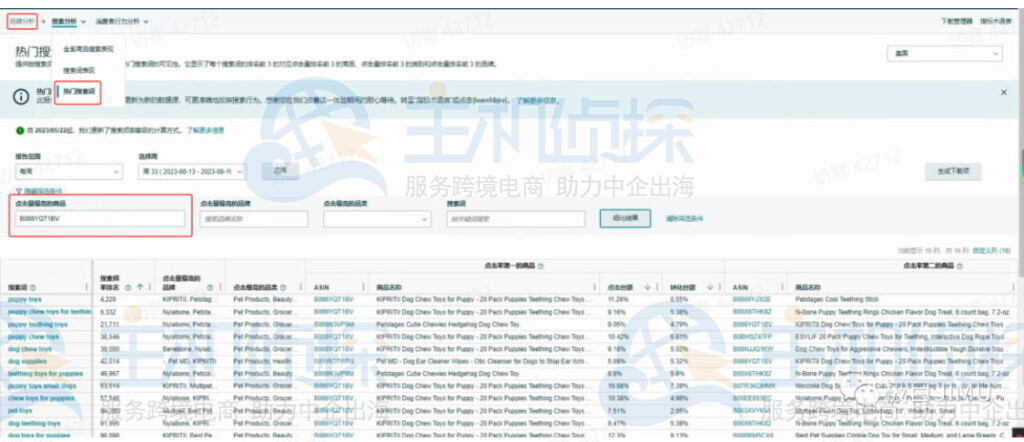This screenshot has height=442, width=1024.
Task: Click the clear filter conditions link
Action: click(684, 219)
